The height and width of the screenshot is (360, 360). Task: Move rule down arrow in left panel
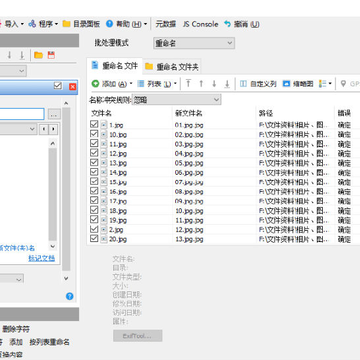[x=9, y=55]
